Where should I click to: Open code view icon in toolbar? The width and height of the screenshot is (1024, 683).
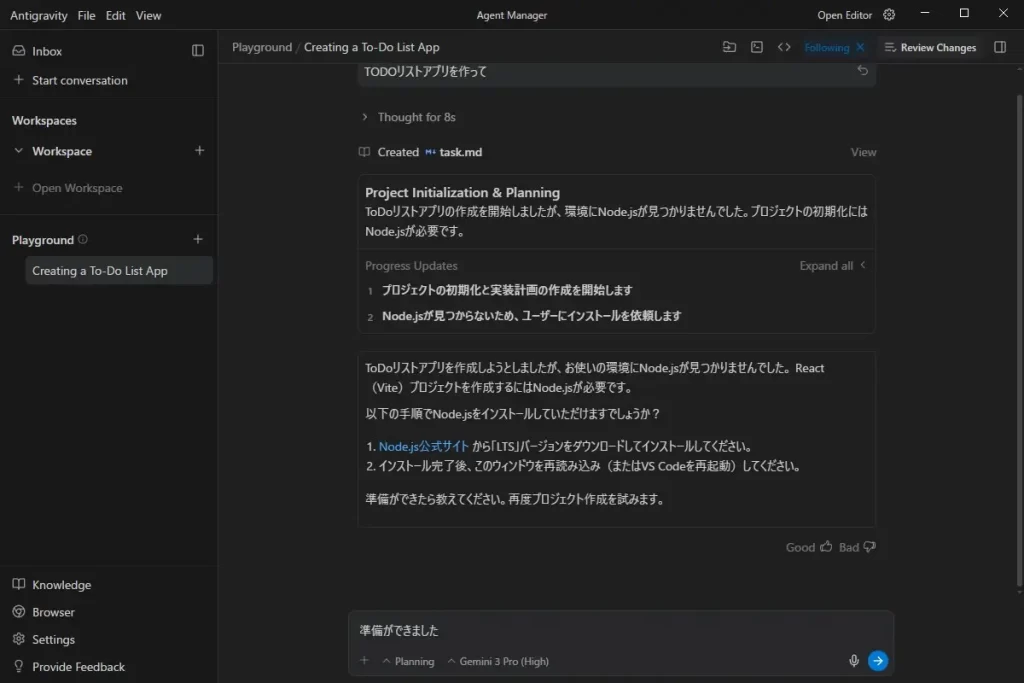coord(784,47)
